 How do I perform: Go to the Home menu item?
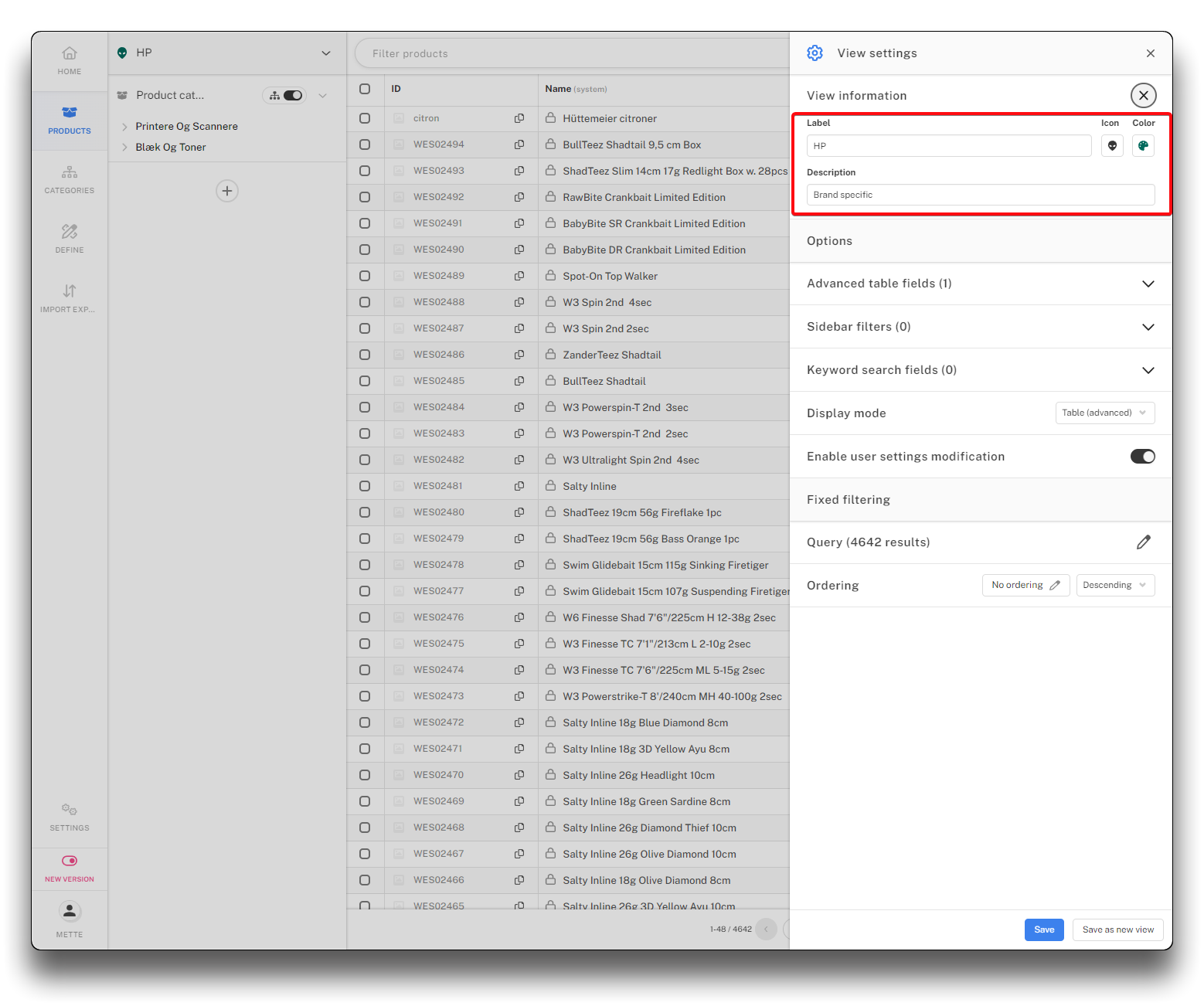point(70,59)
